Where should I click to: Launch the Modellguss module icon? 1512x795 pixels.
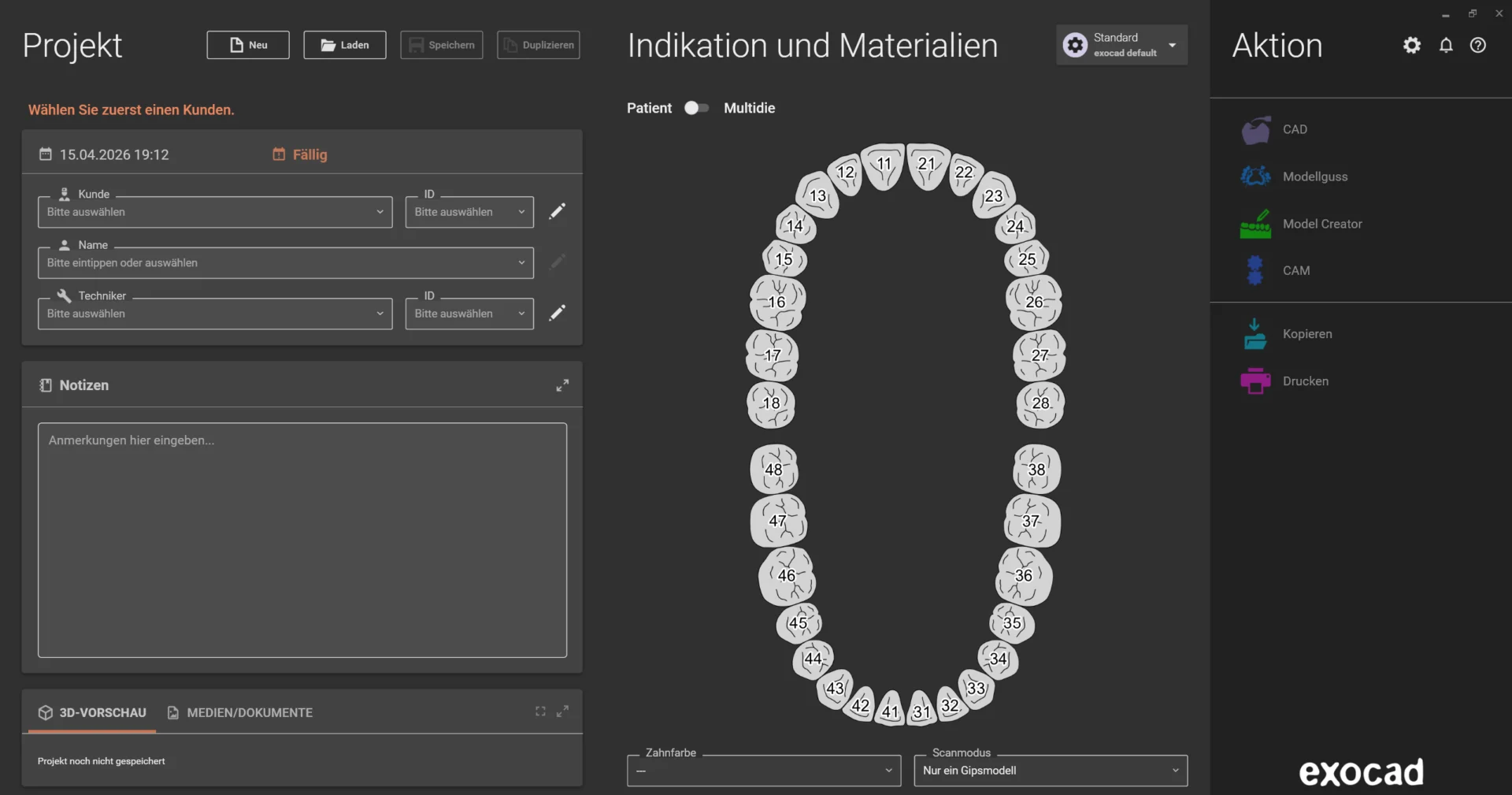[x=1255, y=176]
